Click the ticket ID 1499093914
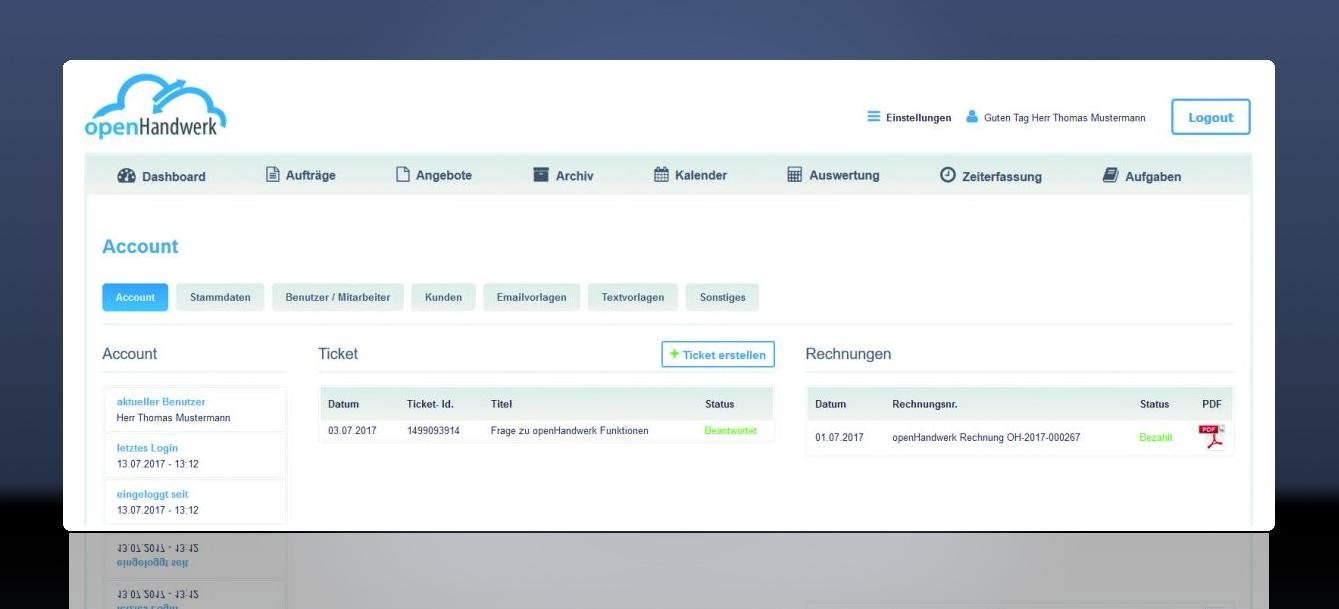Screen dimensions: 1339x609 pos(434,431)
